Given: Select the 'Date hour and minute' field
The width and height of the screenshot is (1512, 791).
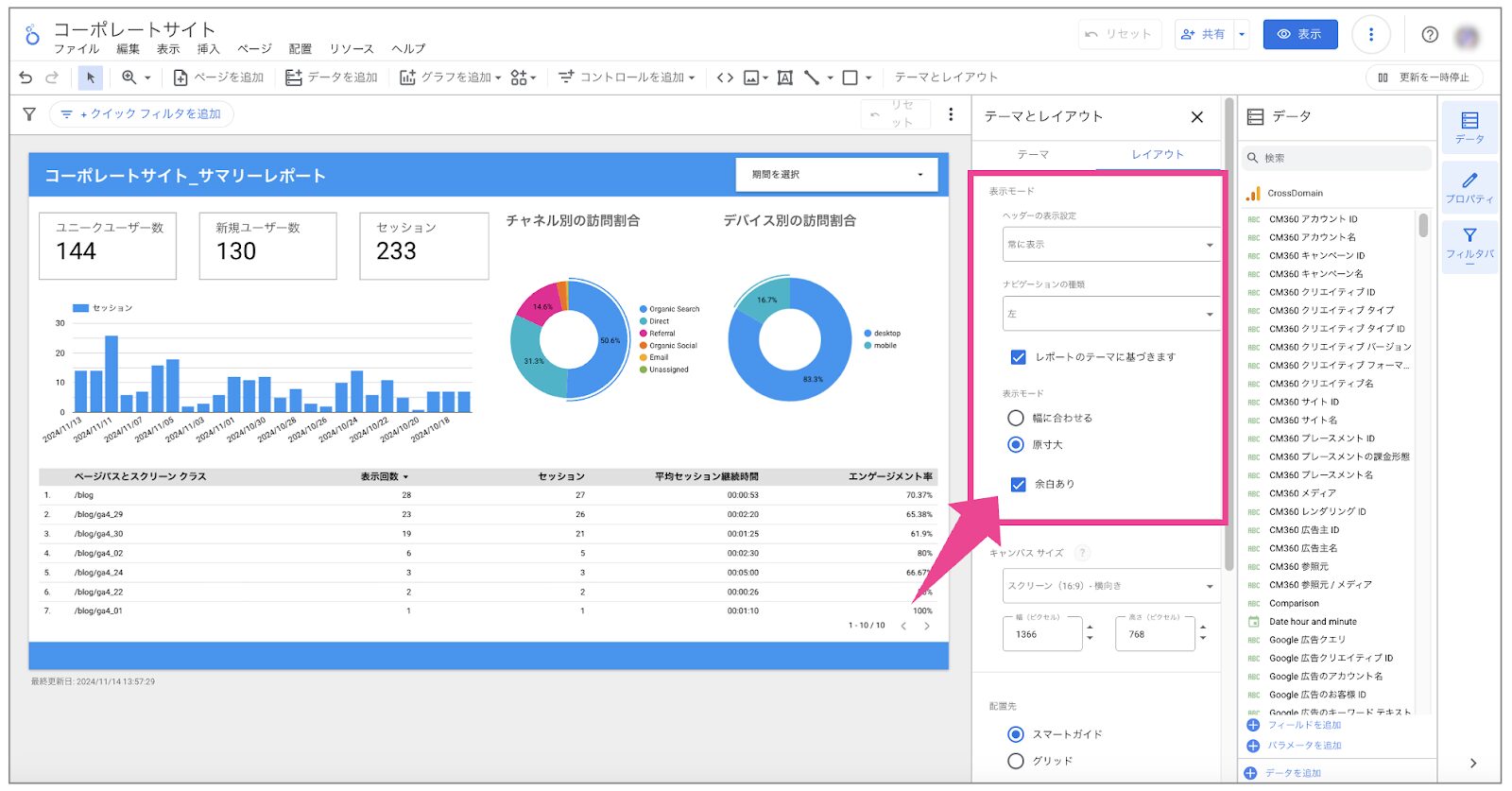Looking at the screenshot, I should [1313, 622].
